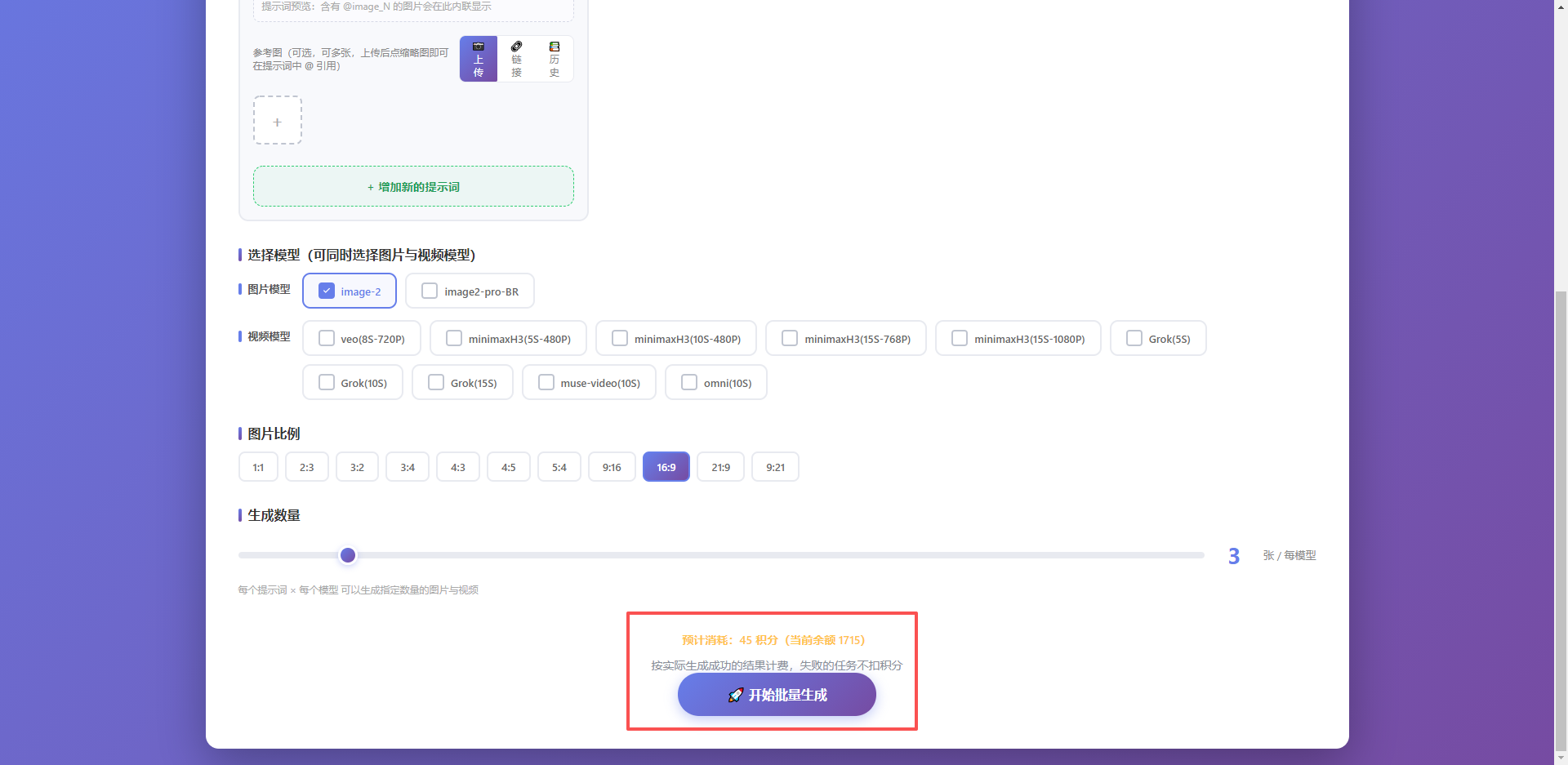Switch to the 链接 link tab
Screen dimensions: 1568x765
tap(516, 59)
